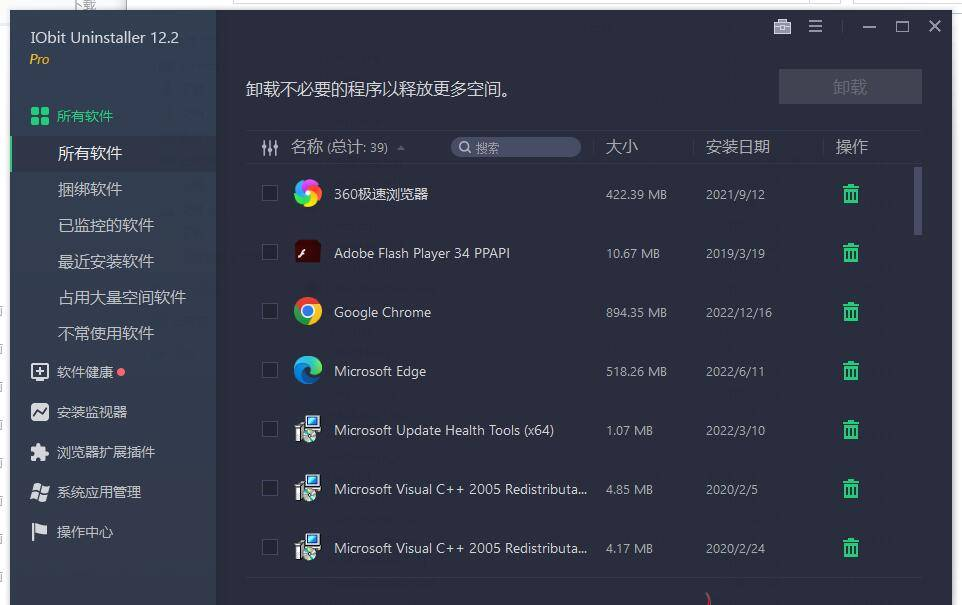Check the 4.17 MB Visual C++ 2005 checkbox

tap(270, 547)
